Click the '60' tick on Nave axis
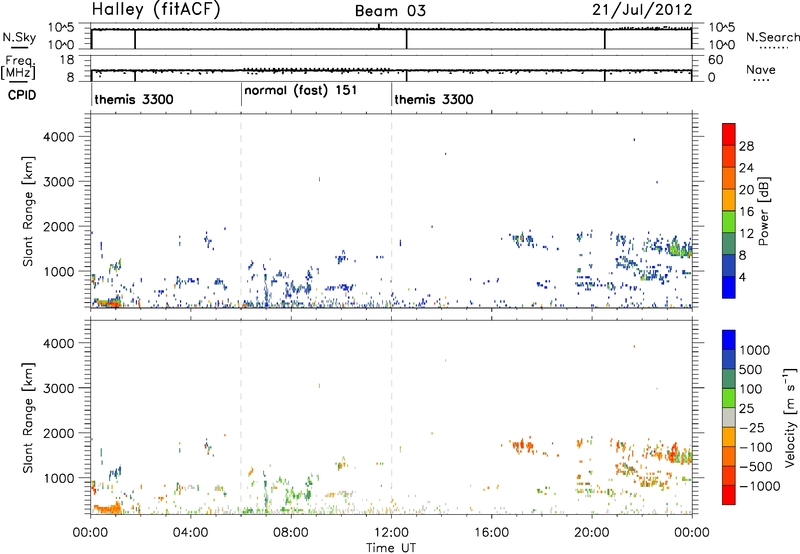The width and height of the screenshot is (800, 554). tap(715, 60)
